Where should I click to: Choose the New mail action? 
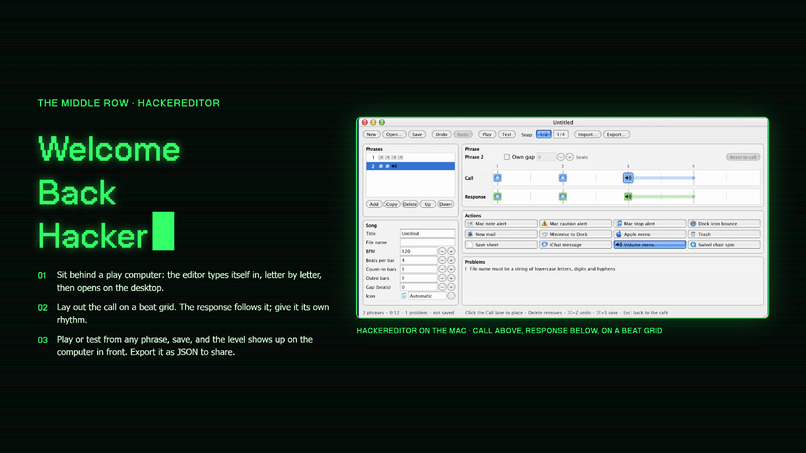pyautogui.click(x=501, y=234)
